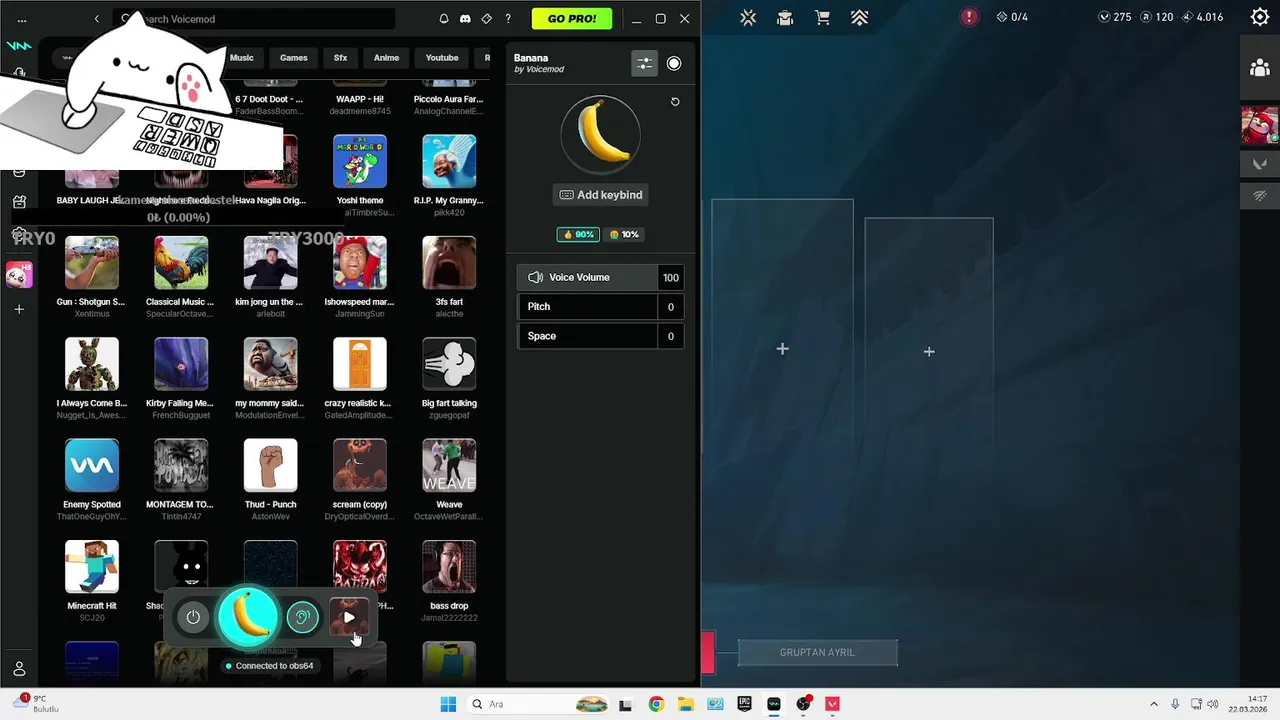Play Thud - Punch sound
Viewport: 1280px width, 720px height.
270,465
